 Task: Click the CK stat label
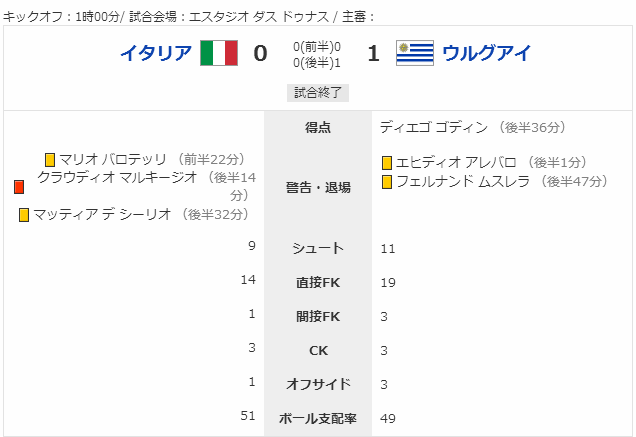click(318, 351)
